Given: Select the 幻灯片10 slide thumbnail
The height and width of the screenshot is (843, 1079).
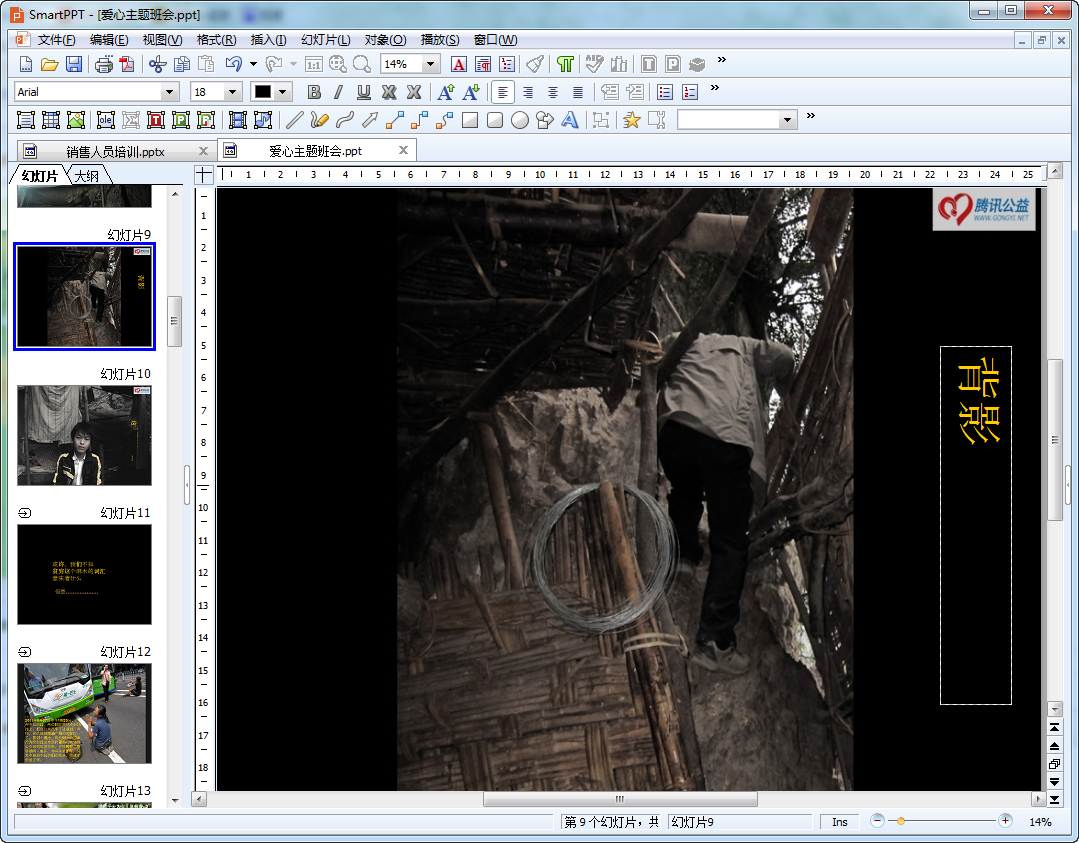Looking at the screenshot, I should click(x=84, y=435).
